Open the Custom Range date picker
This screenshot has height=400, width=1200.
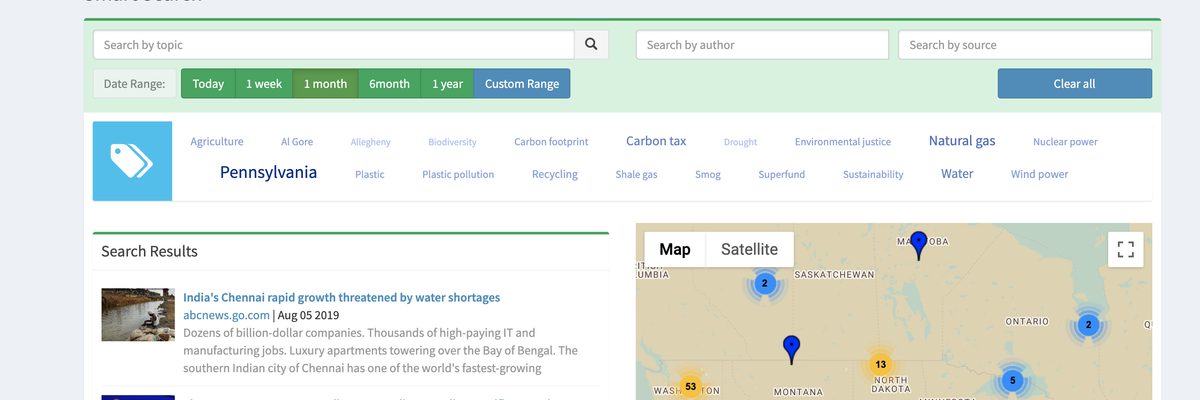(x=522, y=84)
